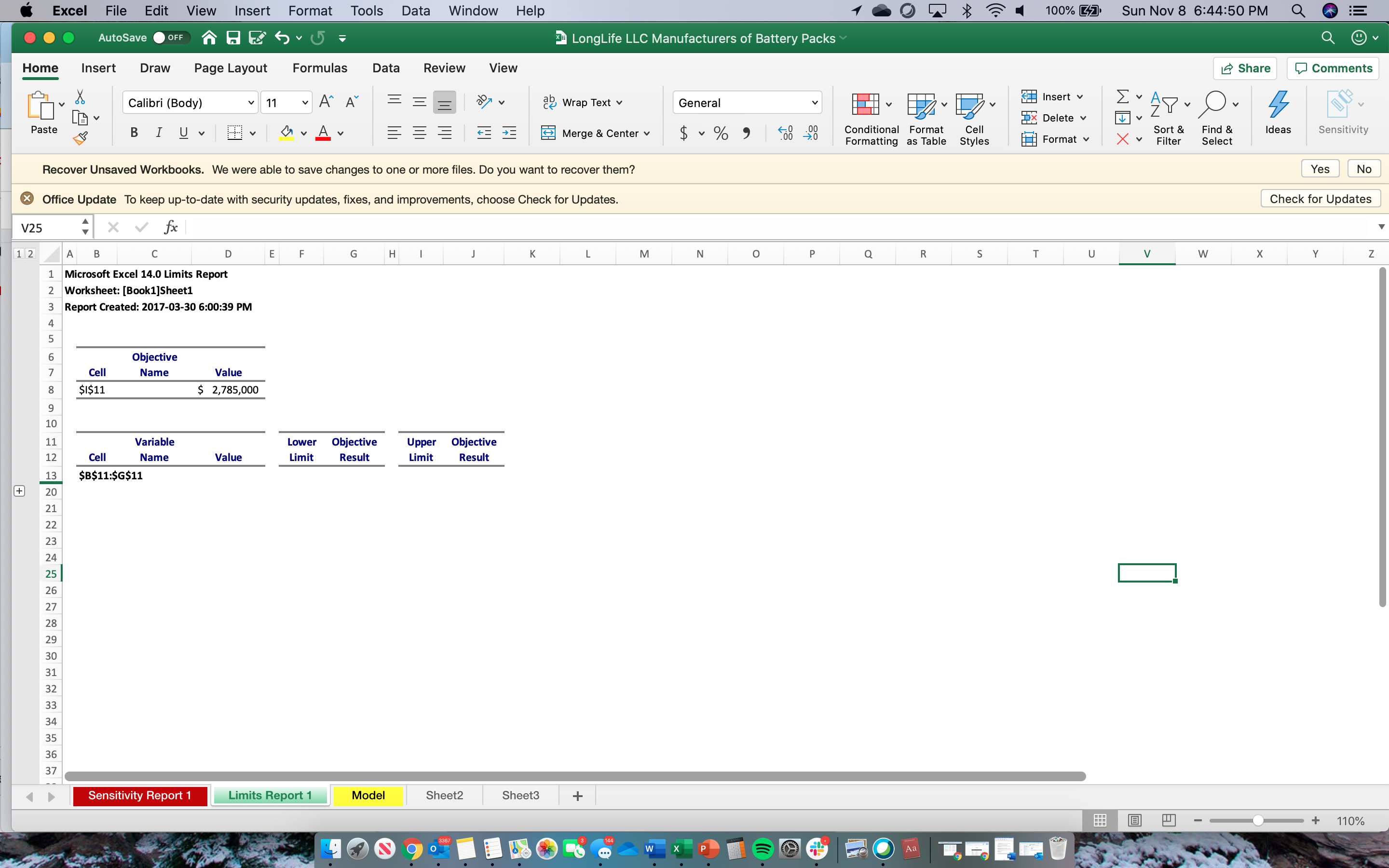This screenshot has height=868, width=1389.
Task: Apply a style from Cell Styles
Action: (x=974, y=118)
